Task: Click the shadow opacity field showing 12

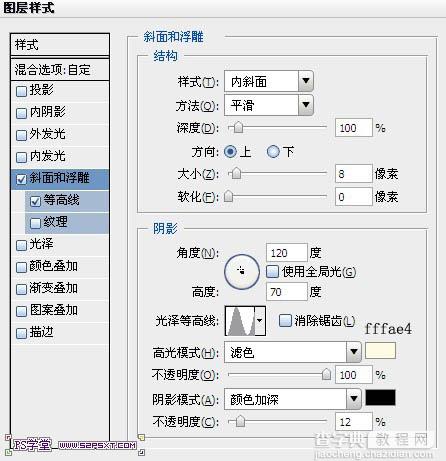Action: (354, 422)
